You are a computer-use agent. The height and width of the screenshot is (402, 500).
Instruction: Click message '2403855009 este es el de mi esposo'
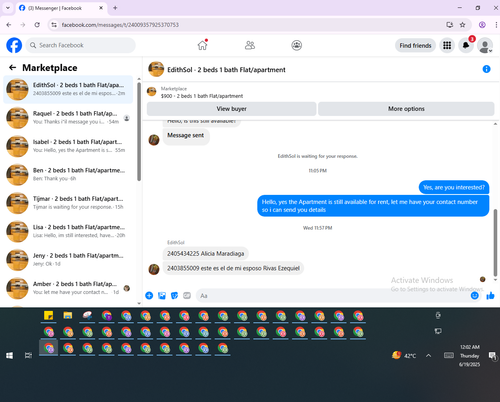tap(233, 268)
